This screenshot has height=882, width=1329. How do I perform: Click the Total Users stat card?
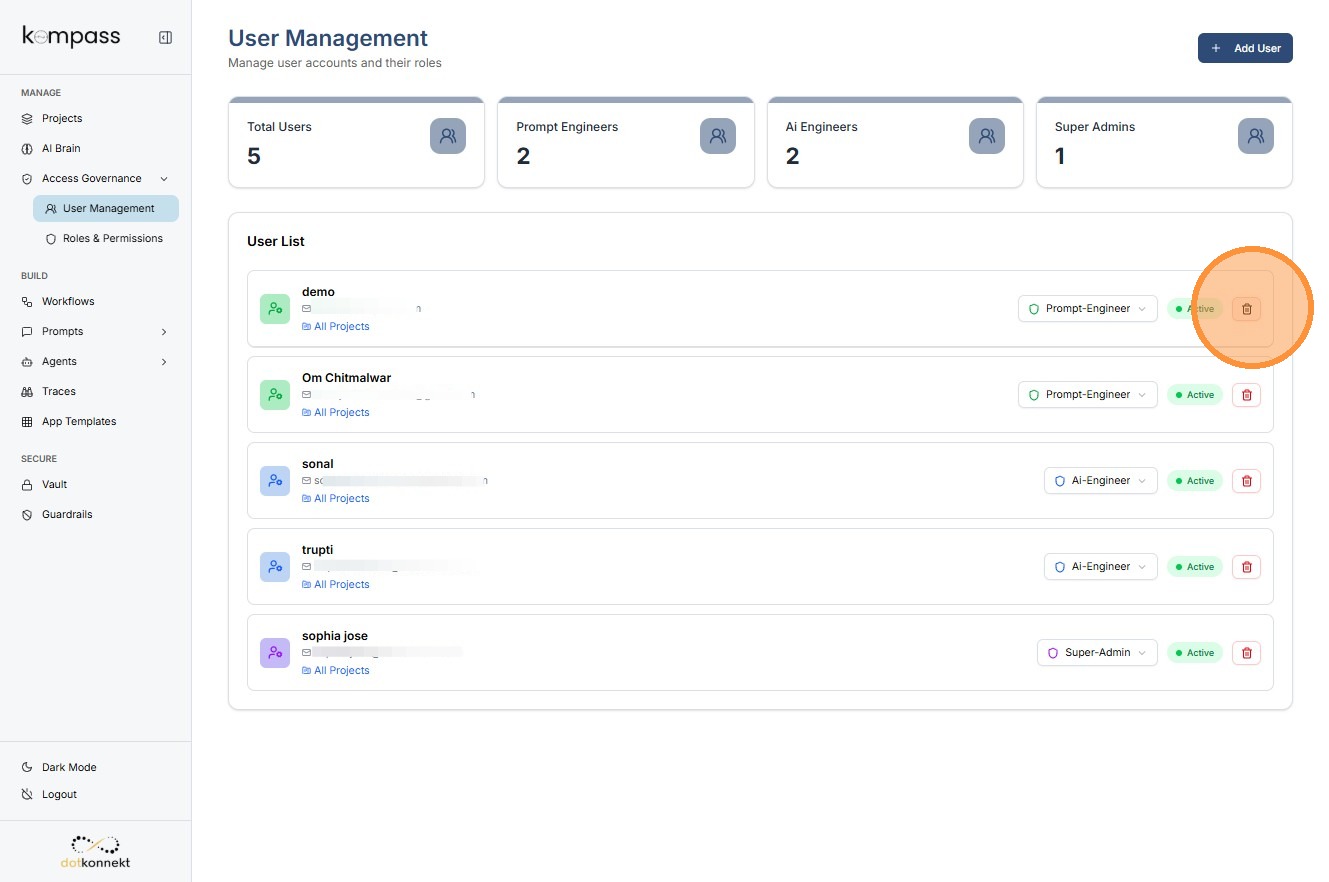coord(357,142)
